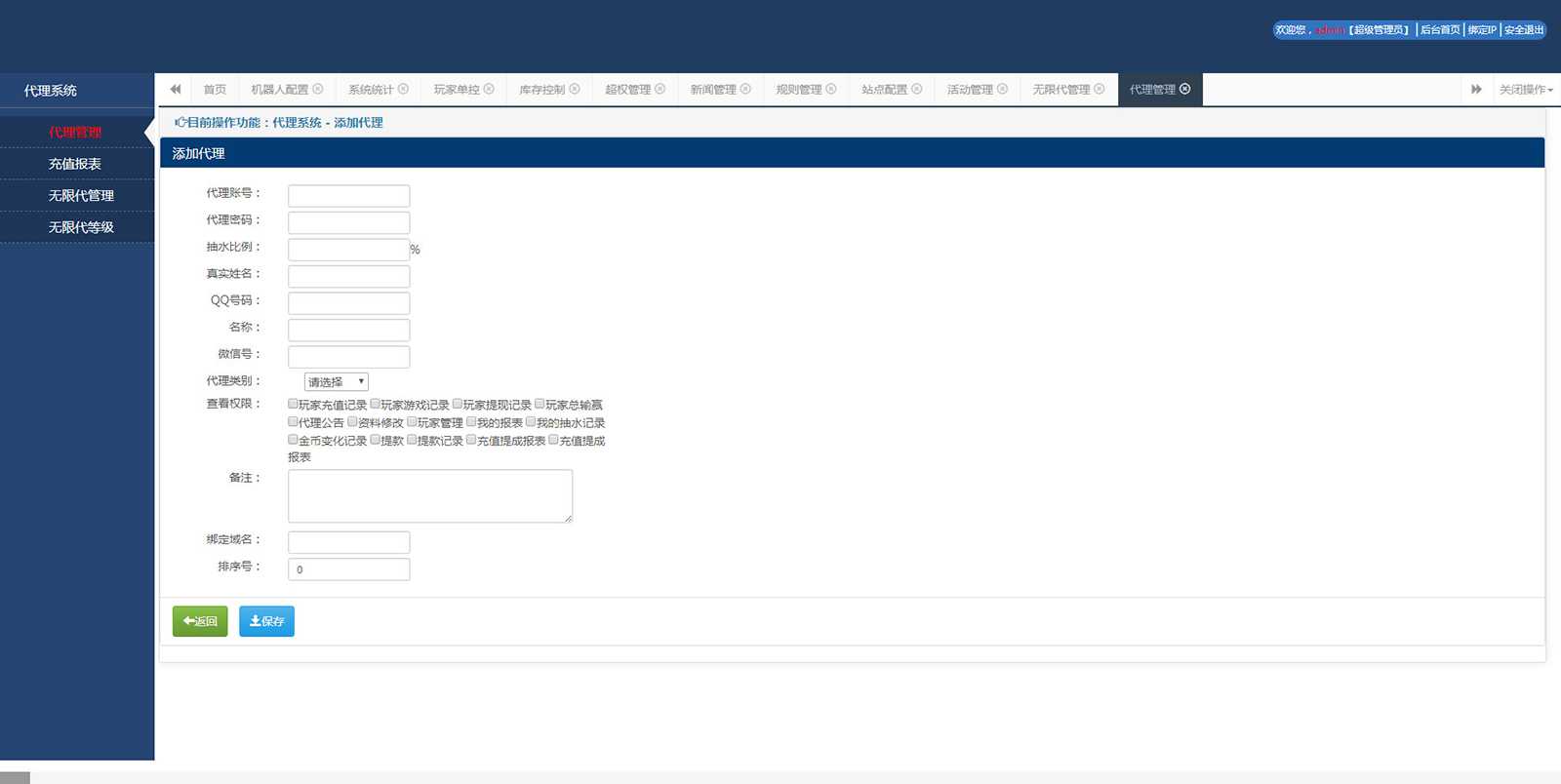Switch to the 首页 tab
Viewport: 1561px width, 784px height.
point(215,90)
